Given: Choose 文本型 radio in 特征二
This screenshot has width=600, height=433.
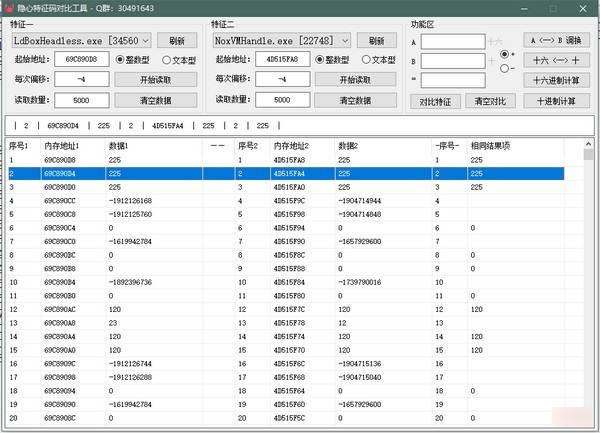Looking at the screenshot, I should 366,60.
